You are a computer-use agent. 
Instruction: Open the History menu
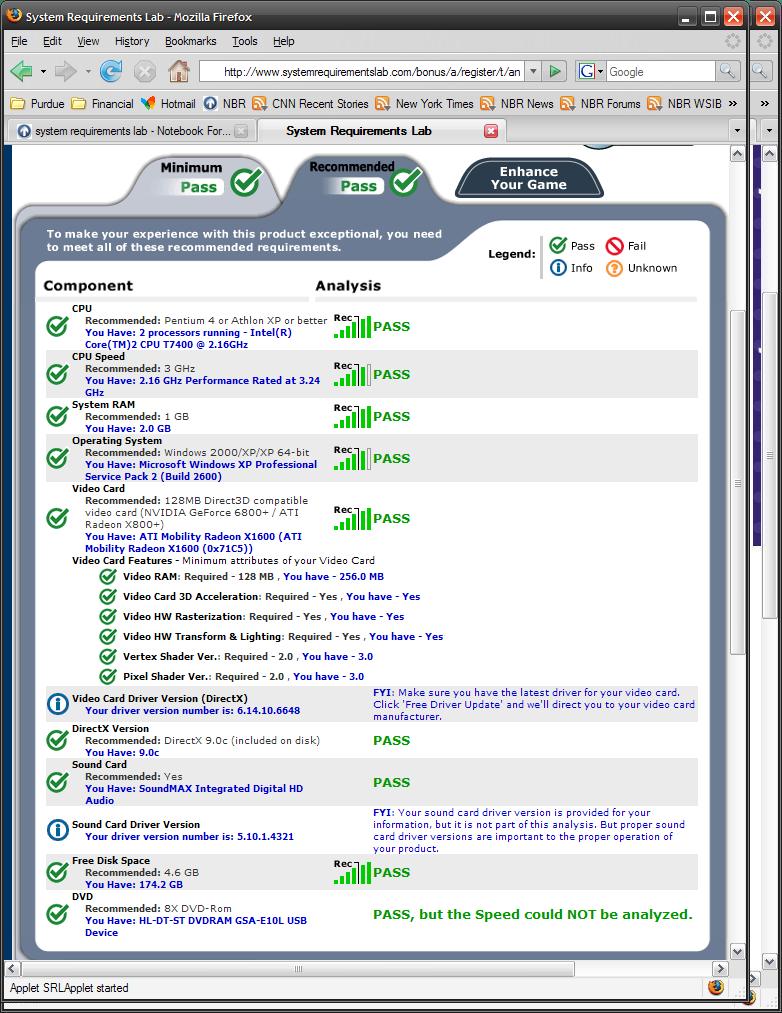coord(132,41)
